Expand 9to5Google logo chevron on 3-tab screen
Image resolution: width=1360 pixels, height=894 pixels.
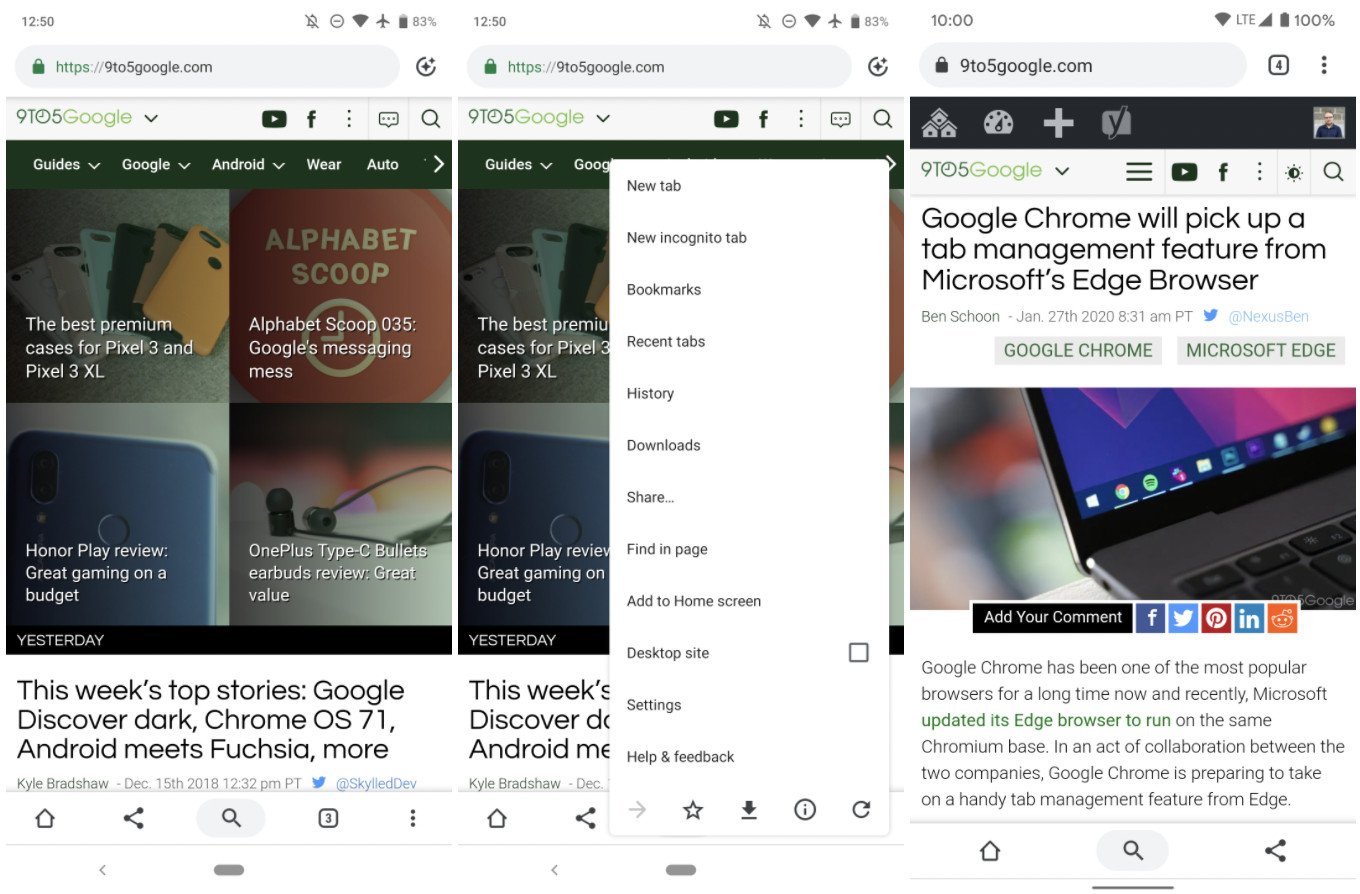pyautogui.click(x=151, y=118)
